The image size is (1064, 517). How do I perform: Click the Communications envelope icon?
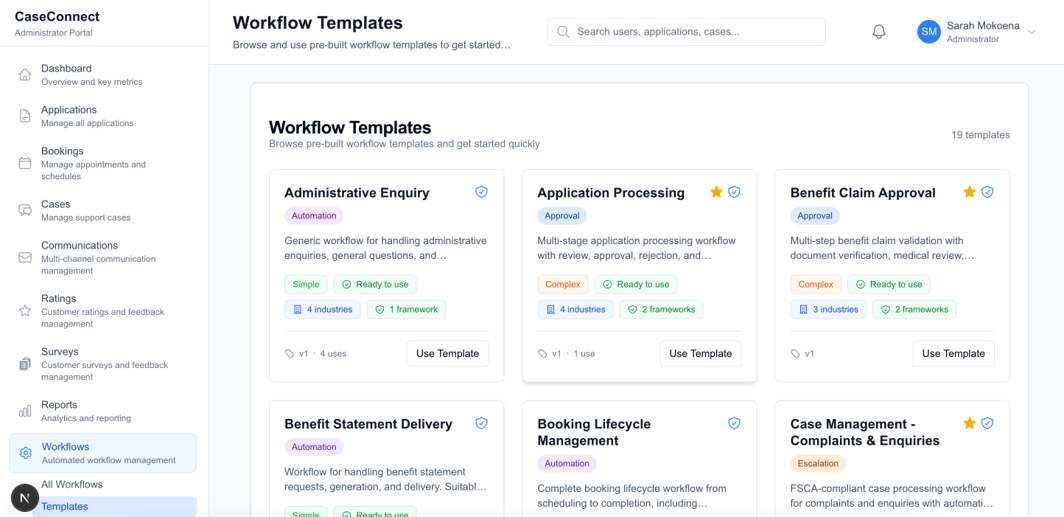click(x=25, y=258)
